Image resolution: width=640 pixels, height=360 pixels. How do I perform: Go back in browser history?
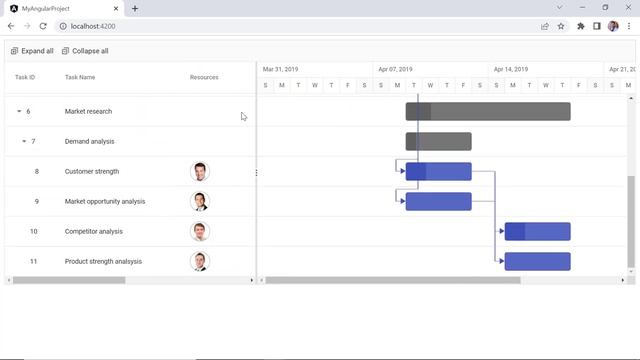(11, 26)
